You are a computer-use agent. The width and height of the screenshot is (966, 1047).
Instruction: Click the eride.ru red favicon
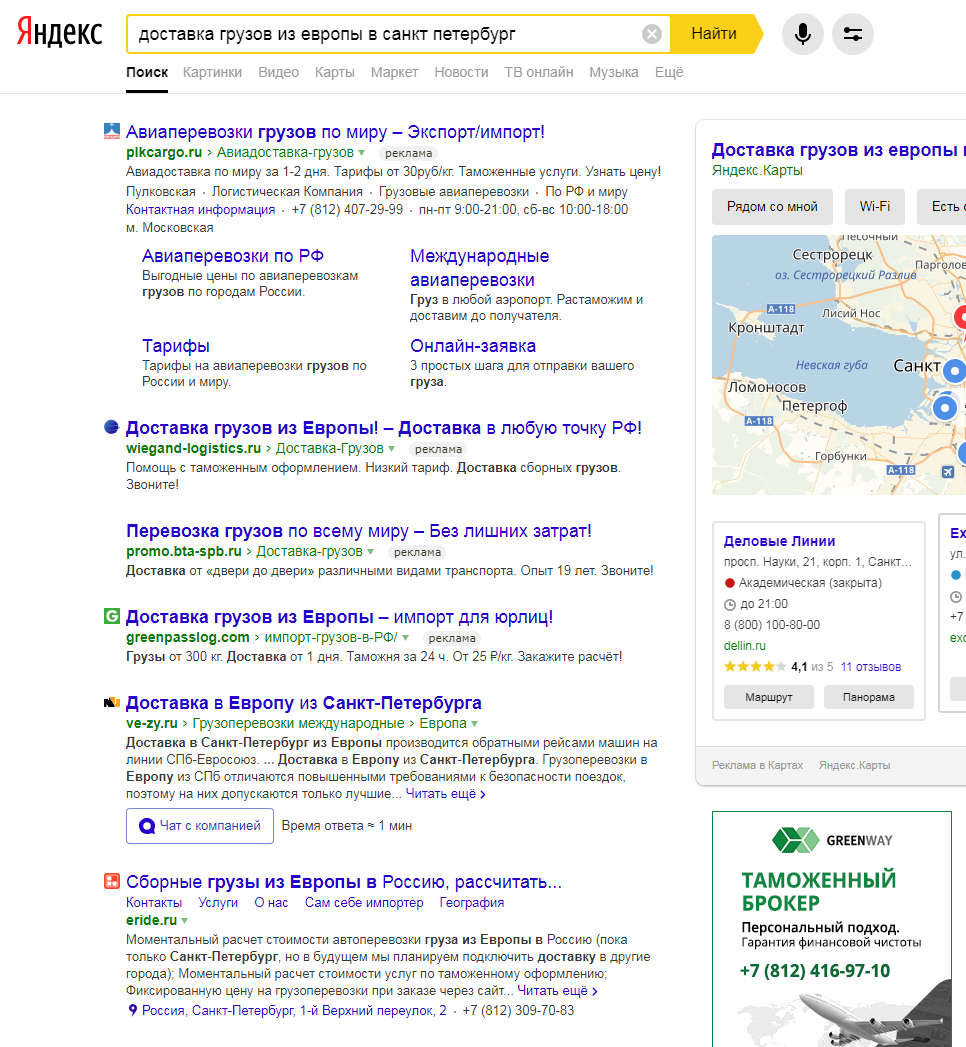[111, 881]
